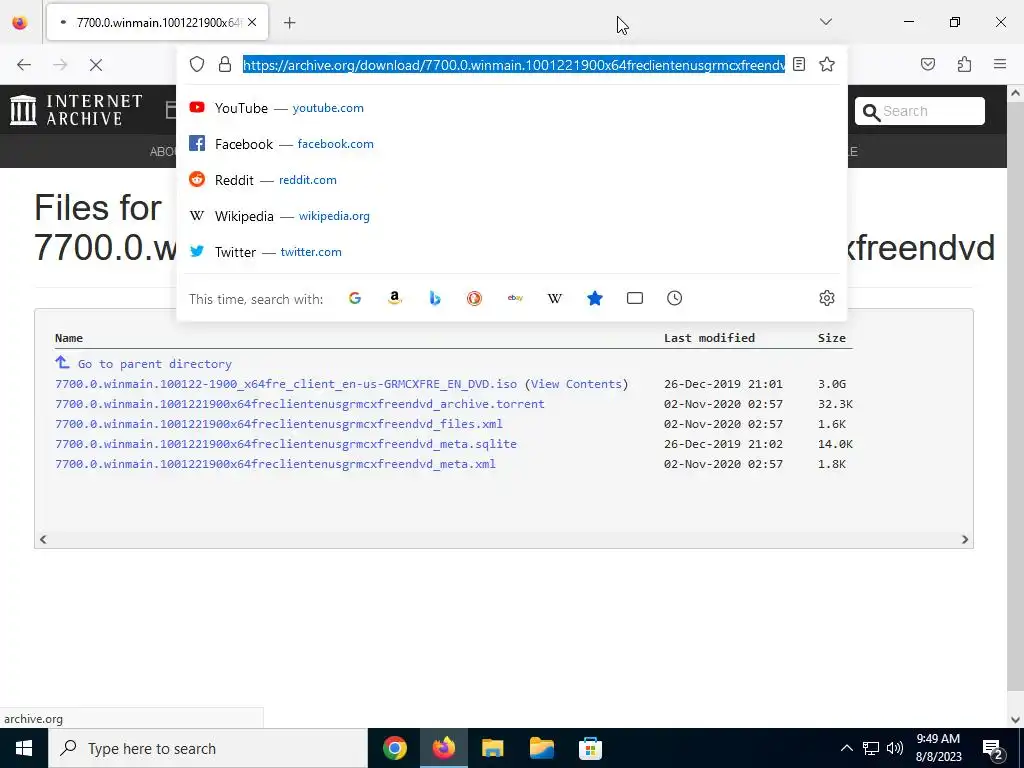
Task: Choose Twitter suggestion in dropdown
Action: coord(512,251)
